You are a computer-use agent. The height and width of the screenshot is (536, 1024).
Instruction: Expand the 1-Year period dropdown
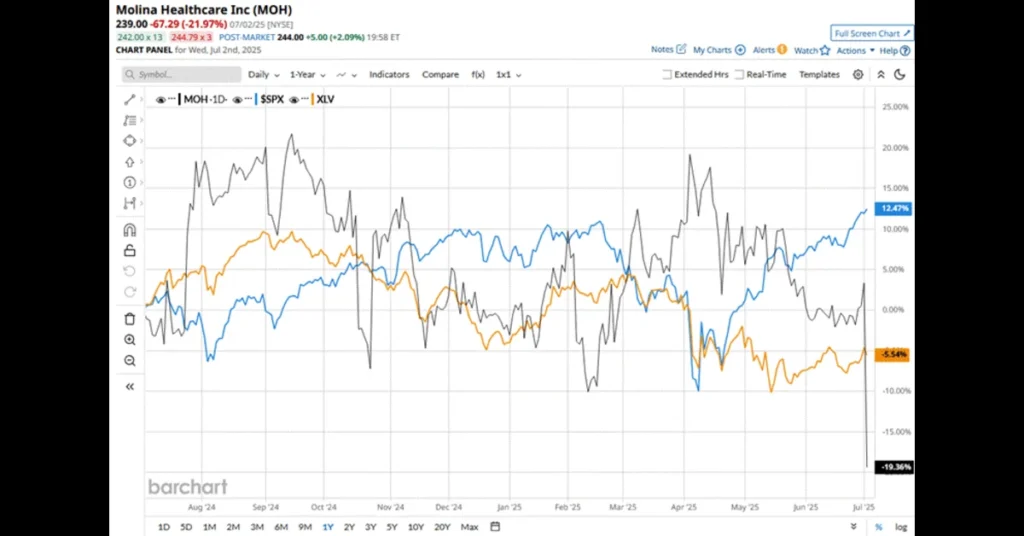pos(308,75)
